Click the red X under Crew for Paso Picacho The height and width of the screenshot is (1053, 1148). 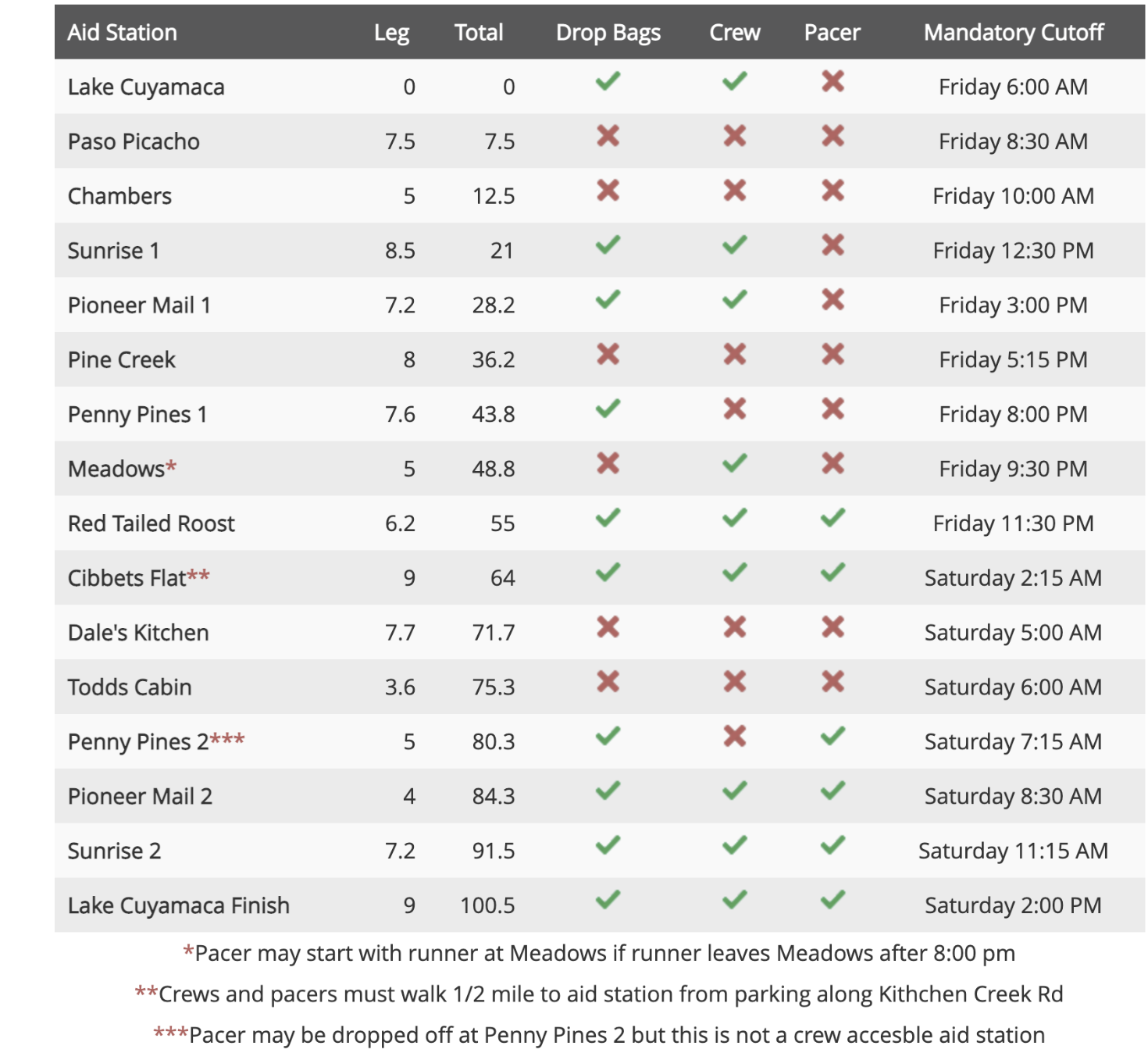pos(734,136)
